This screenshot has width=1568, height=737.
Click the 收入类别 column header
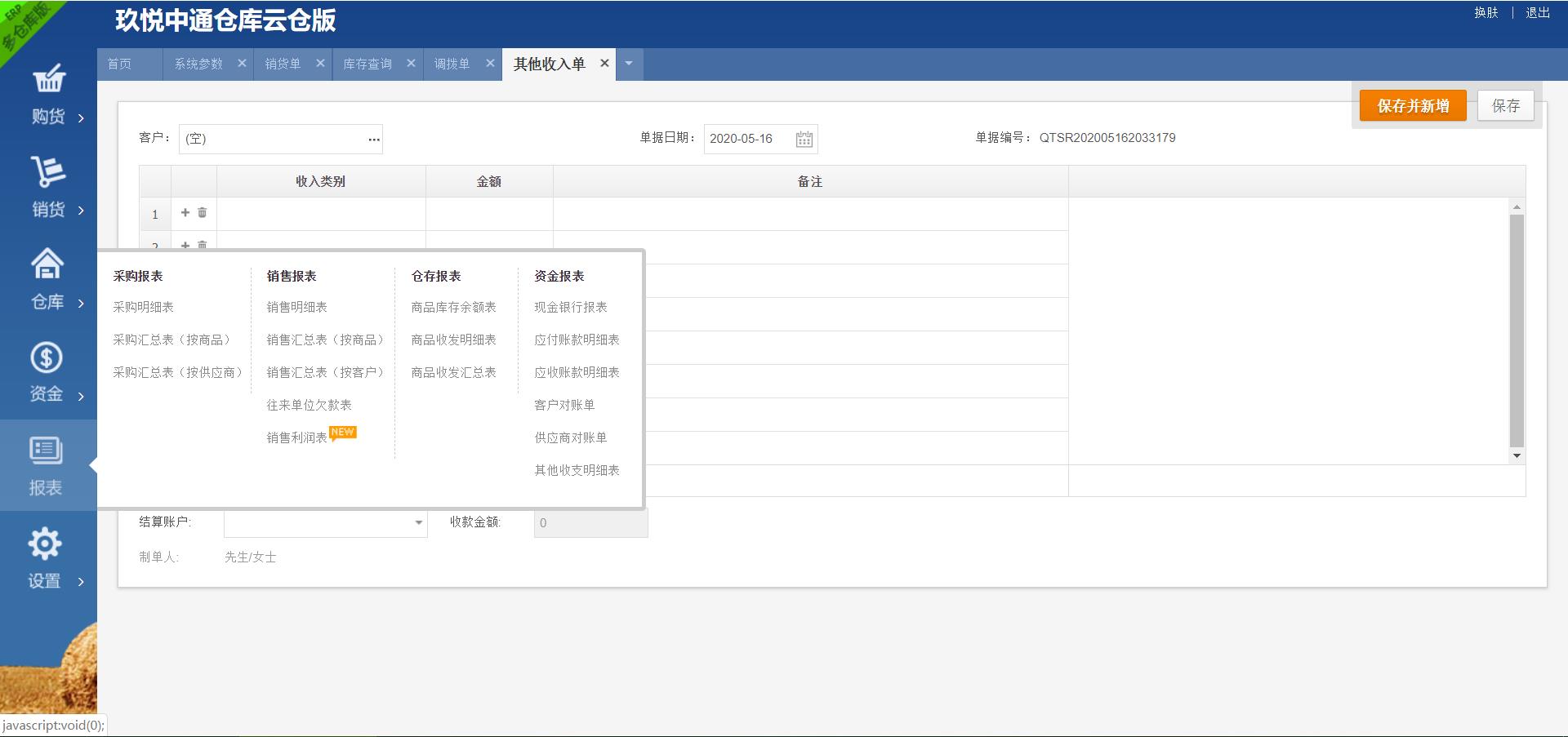click(x=321, y=181)
